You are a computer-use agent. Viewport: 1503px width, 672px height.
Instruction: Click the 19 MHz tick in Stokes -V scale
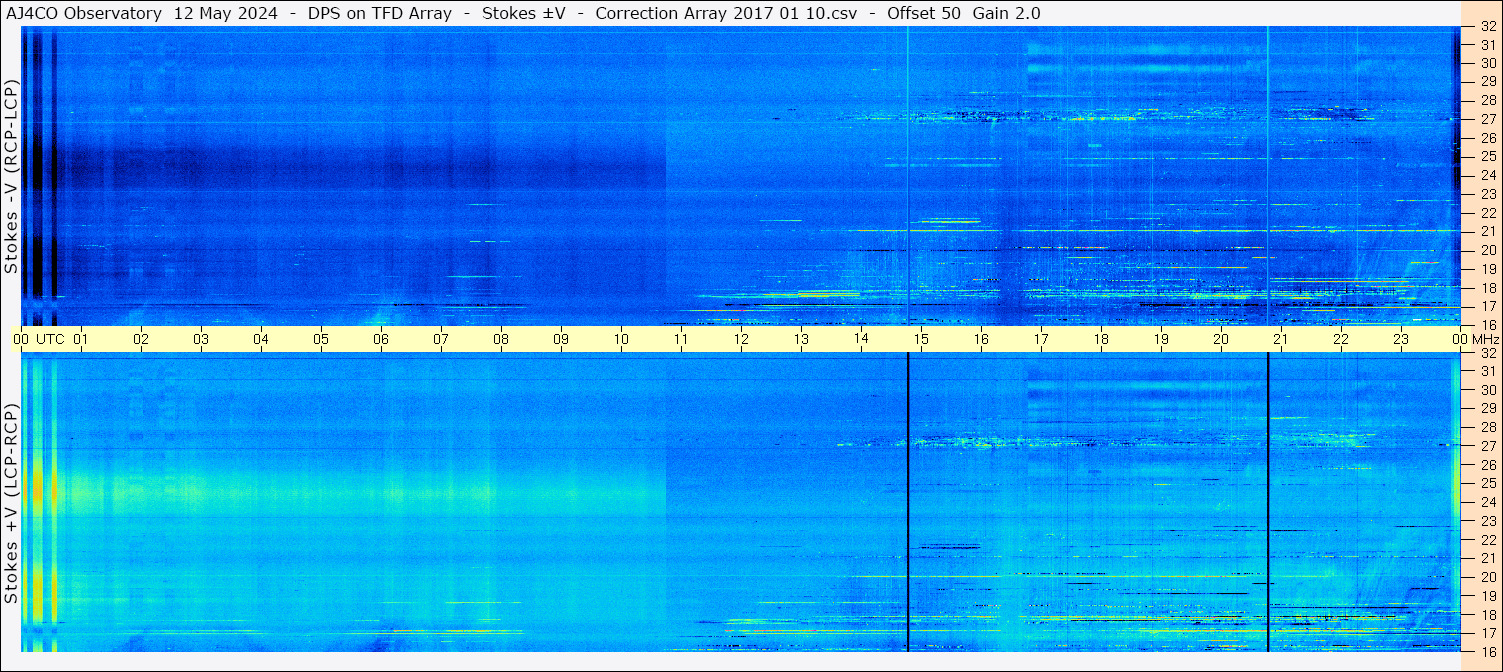[x=1488, y=269]
